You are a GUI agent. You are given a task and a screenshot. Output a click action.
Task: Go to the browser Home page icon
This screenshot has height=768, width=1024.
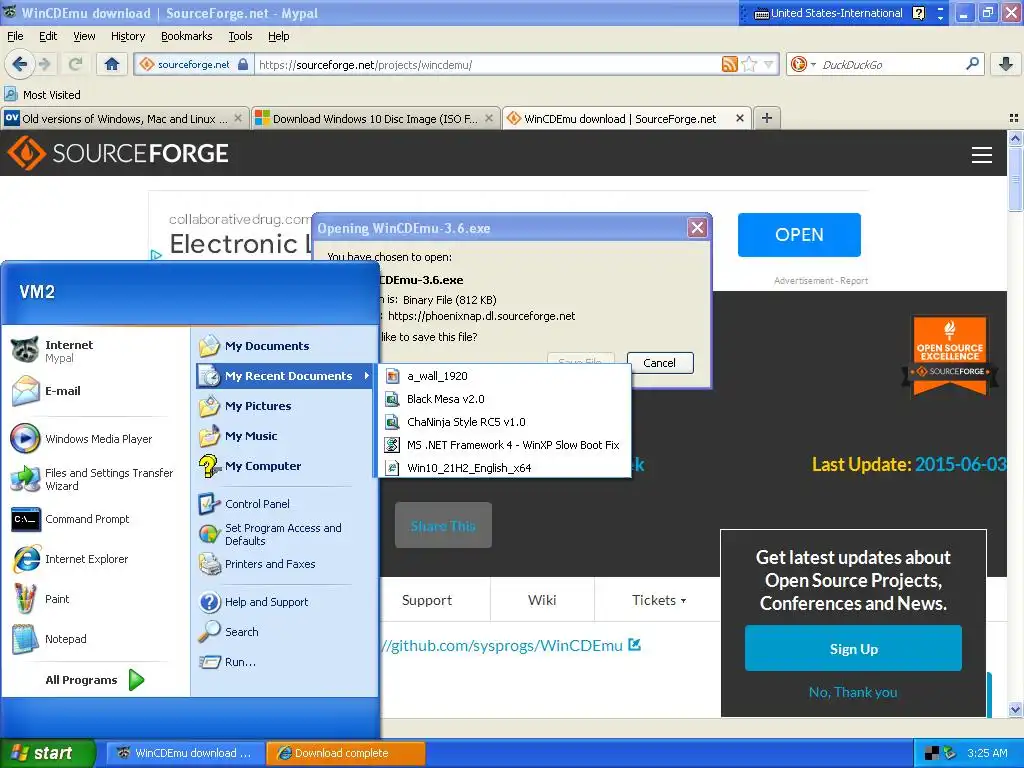(x=112, y=64)
